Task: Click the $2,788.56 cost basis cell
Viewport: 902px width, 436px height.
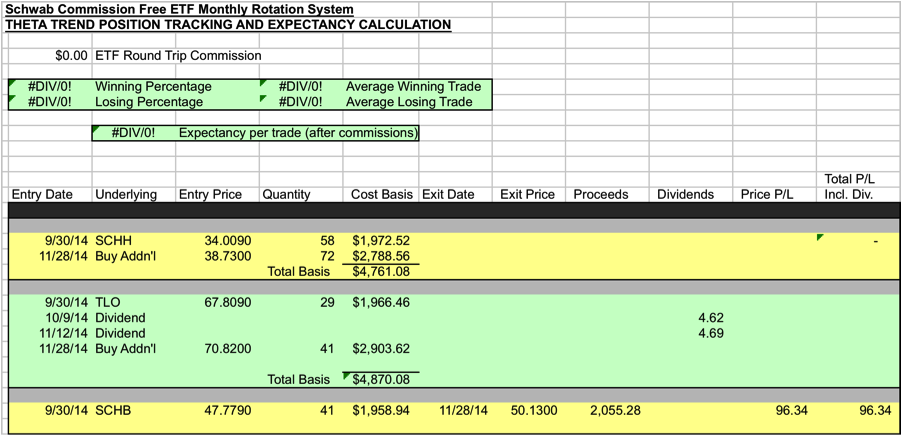Action: point(382,255)
